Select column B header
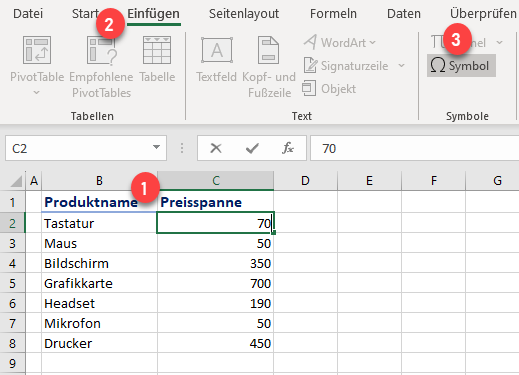The width and height of the screenshot is (519, 375). pos(99,181)
